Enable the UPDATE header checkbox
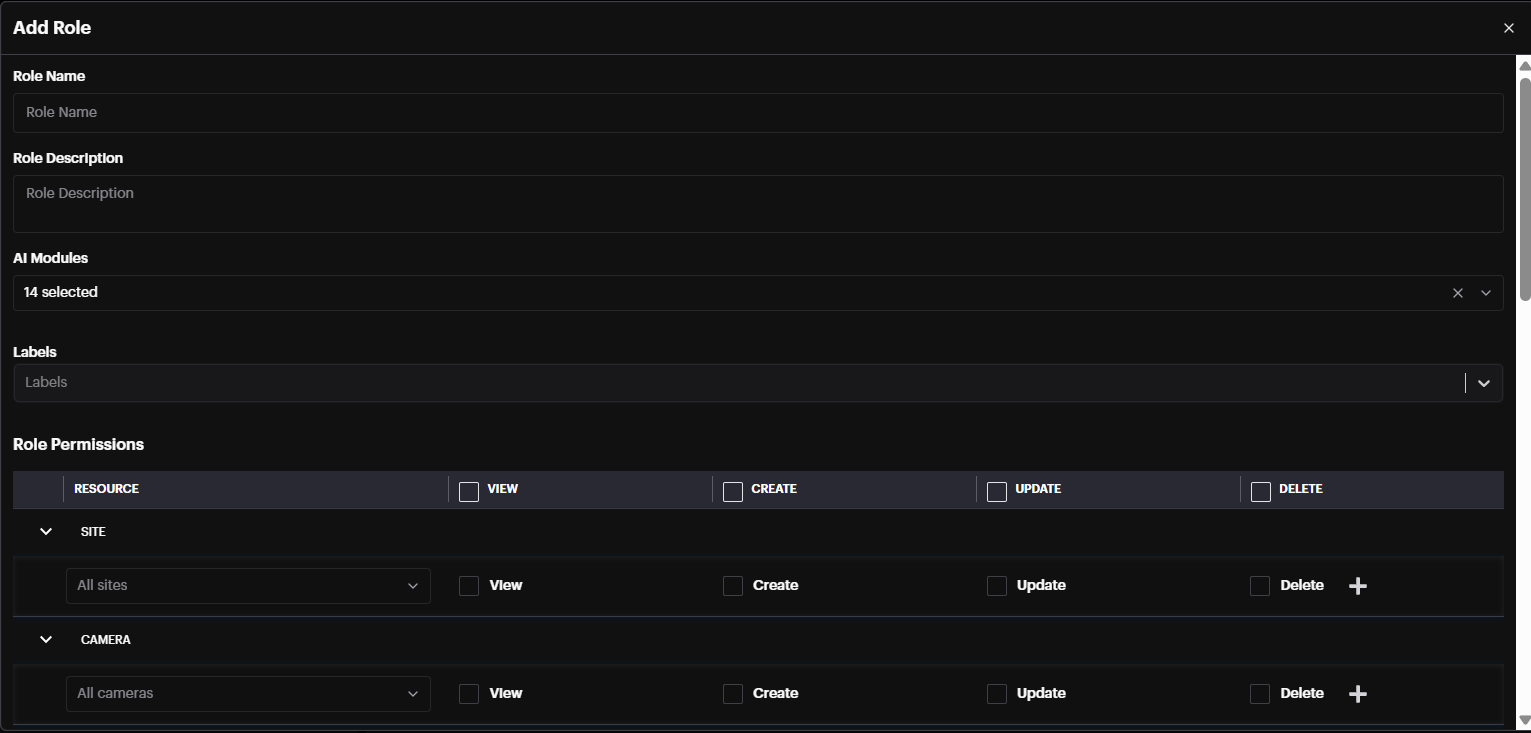This screenshot has height=733, width=1531. coord(996,491)
